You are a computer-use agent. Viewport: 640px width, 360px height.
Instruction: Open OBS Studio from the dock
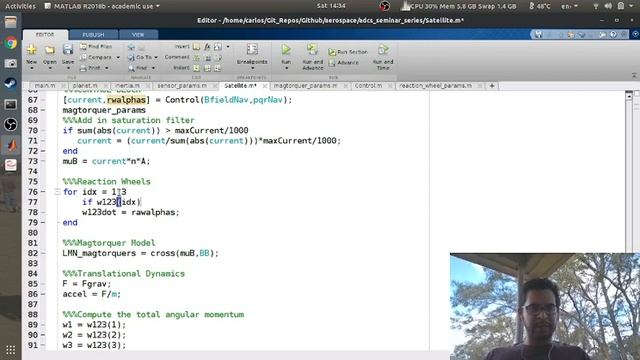pyautogui.click(x=11, y=124)
